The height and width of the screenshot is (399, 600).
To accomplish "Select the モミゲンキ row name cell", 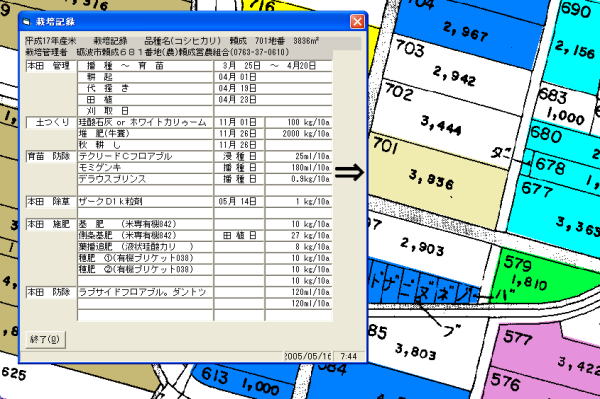I will [145, 168].
